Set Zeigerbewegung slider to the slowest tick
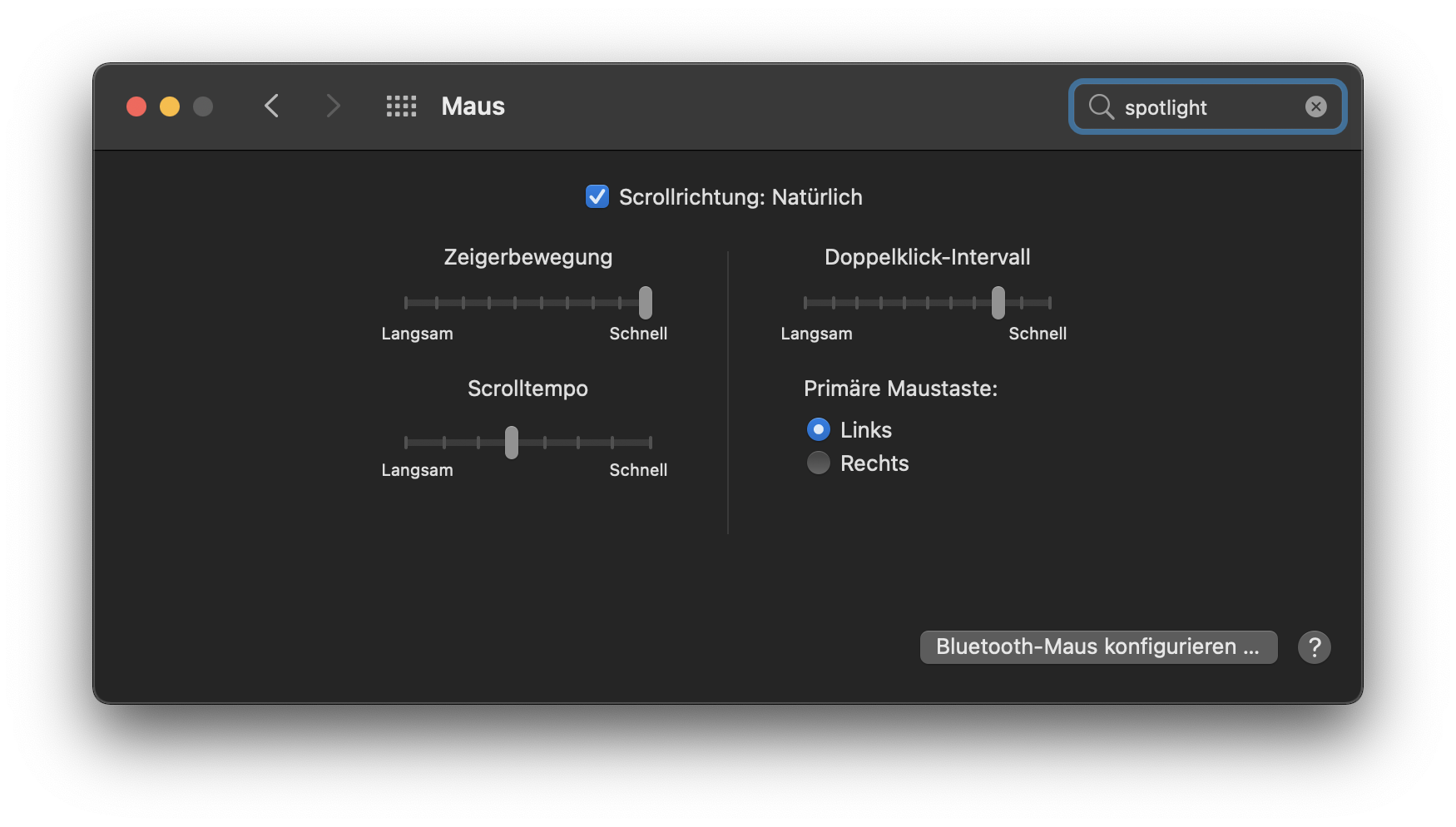The width and height of the screenshot is (1456, 827). click(406, 303)
